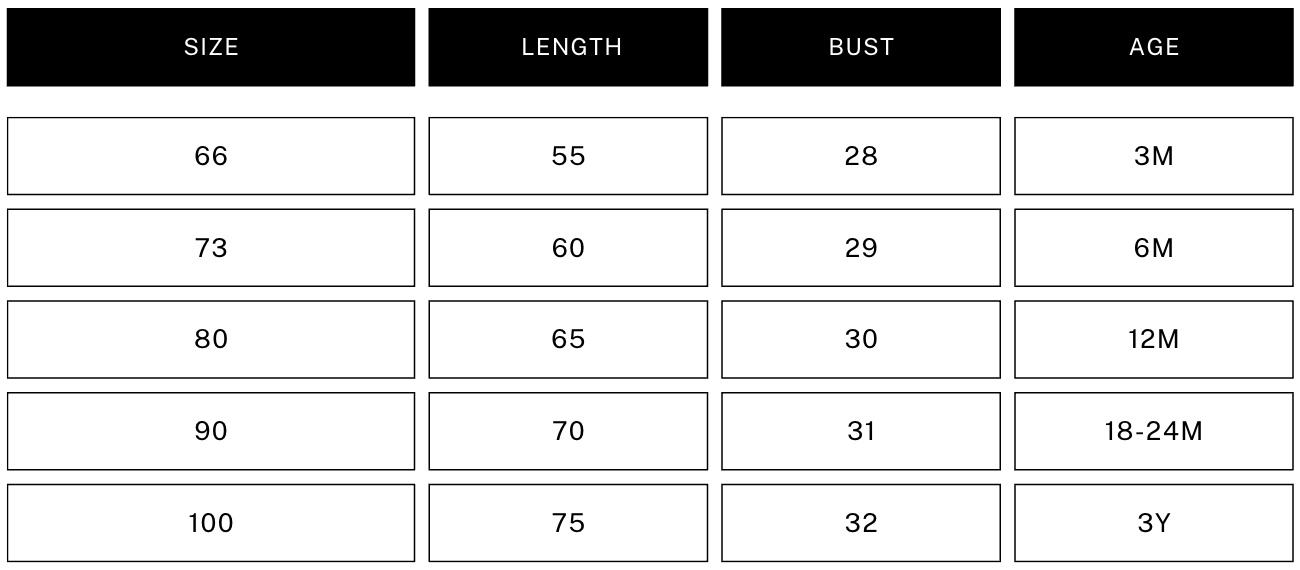Select the size 73 cell
Viewport: 1300px width, 570px height.
coord(211,248)
